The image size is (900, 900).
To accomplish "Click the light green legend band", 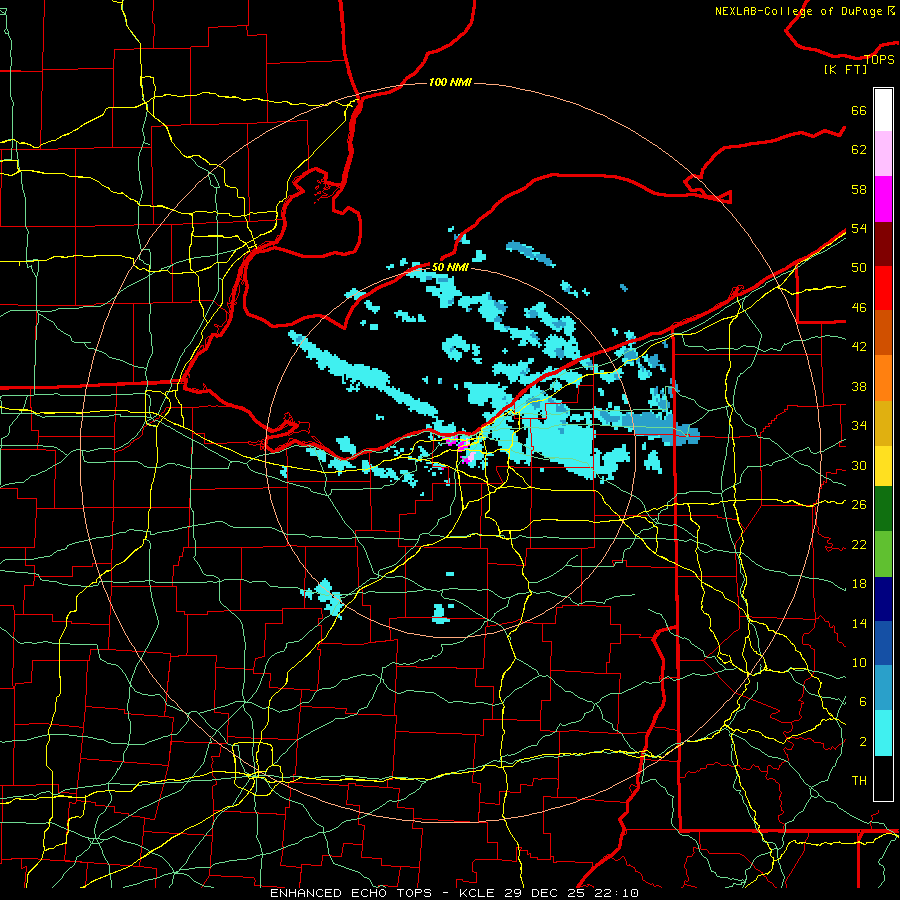I will (x=883, y=554).
